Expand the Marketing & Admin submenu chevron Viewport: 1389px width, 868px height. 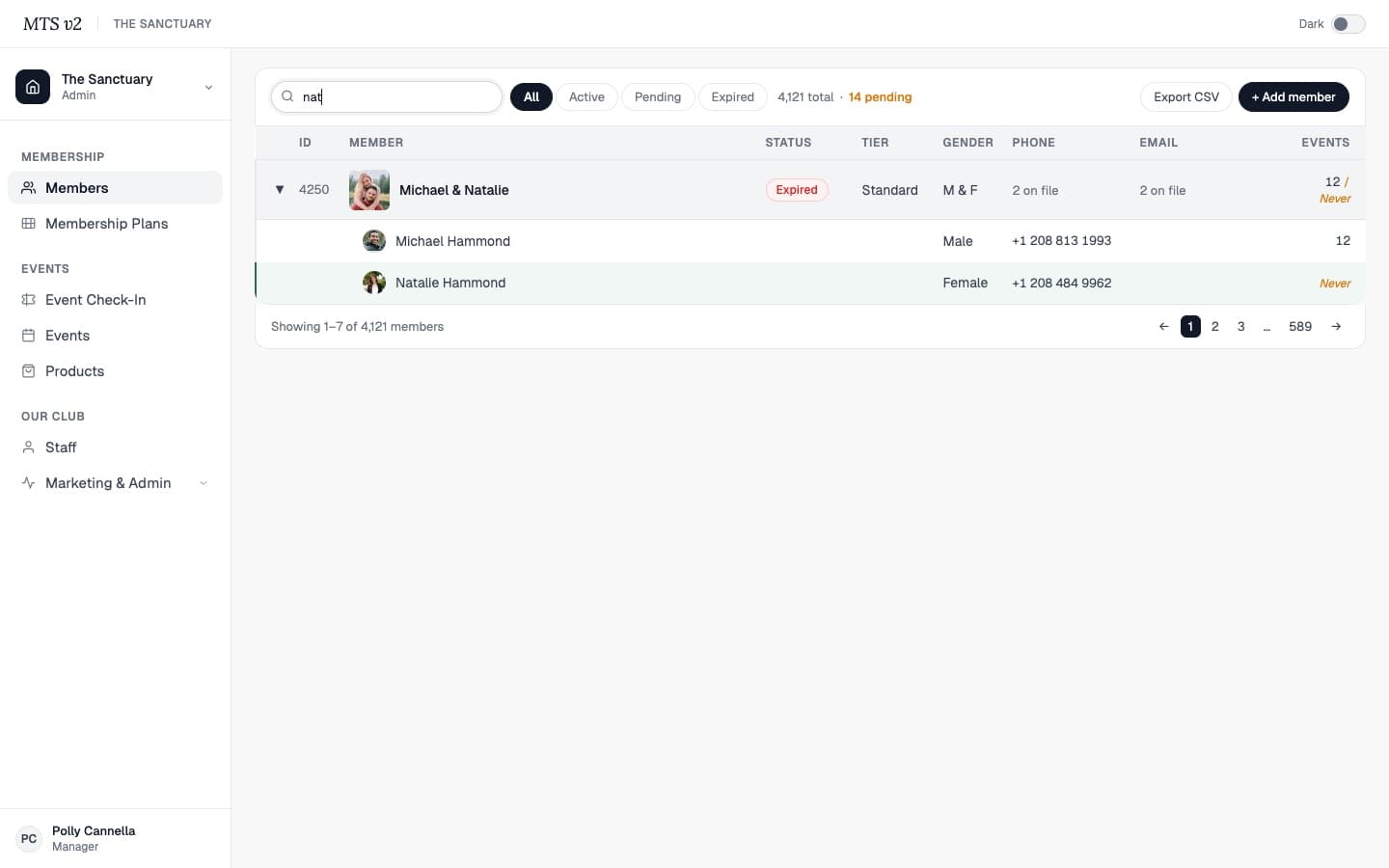pyautogui.click(x=204, y=483)
